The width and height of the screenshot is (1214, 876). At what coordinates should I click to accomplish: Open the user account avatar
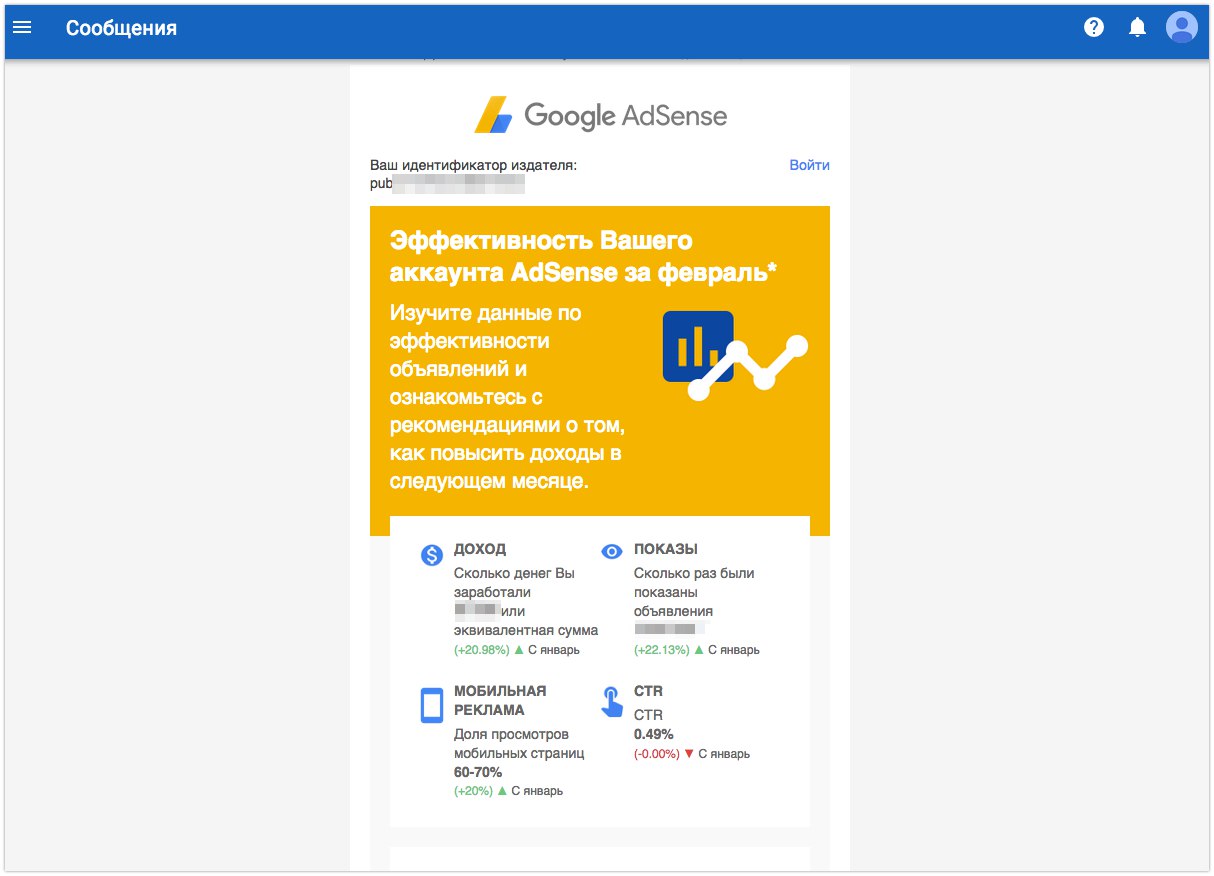1182,27
